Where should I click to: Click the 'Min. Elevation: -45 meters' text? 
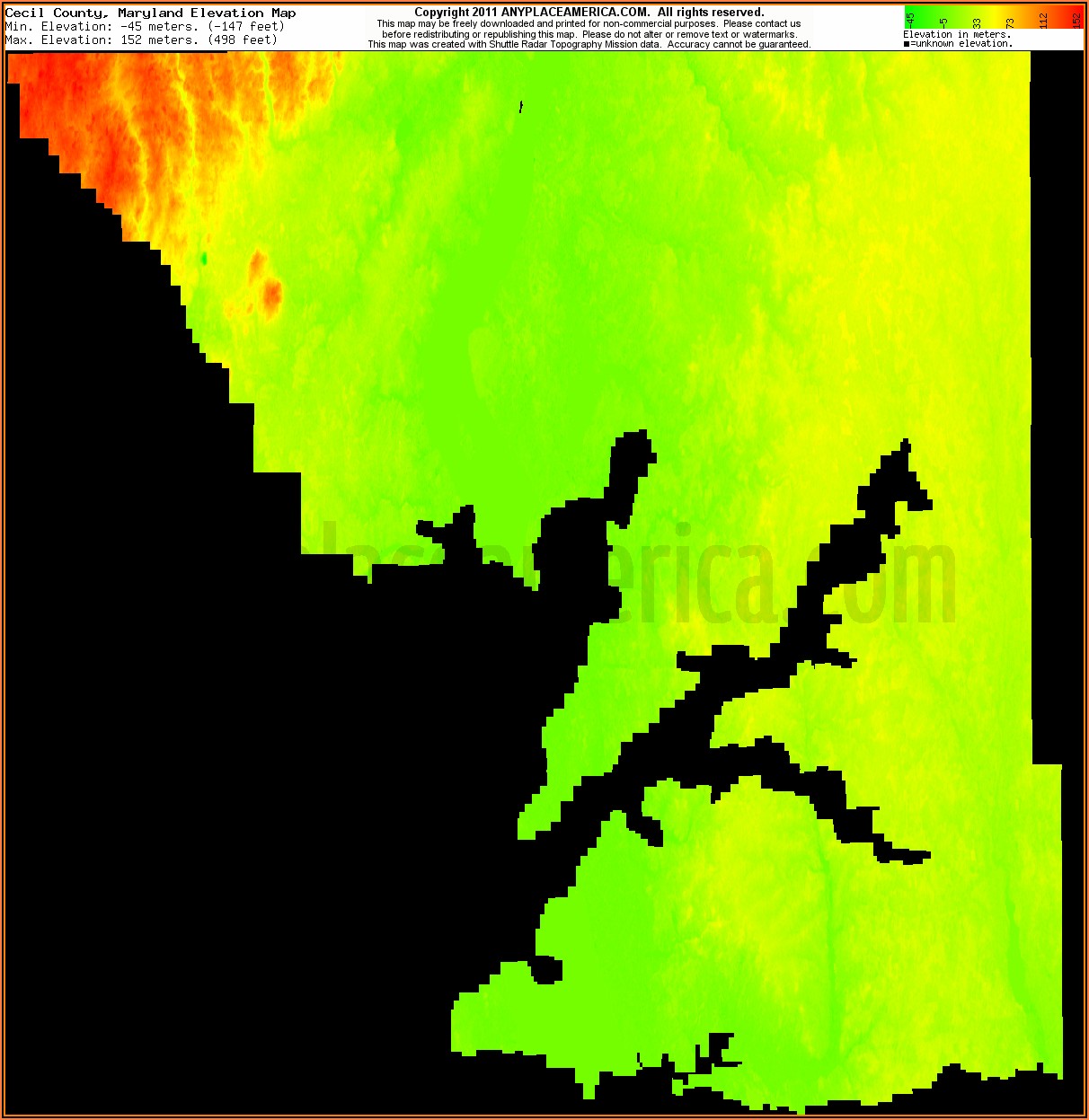[x=144, y=26]
